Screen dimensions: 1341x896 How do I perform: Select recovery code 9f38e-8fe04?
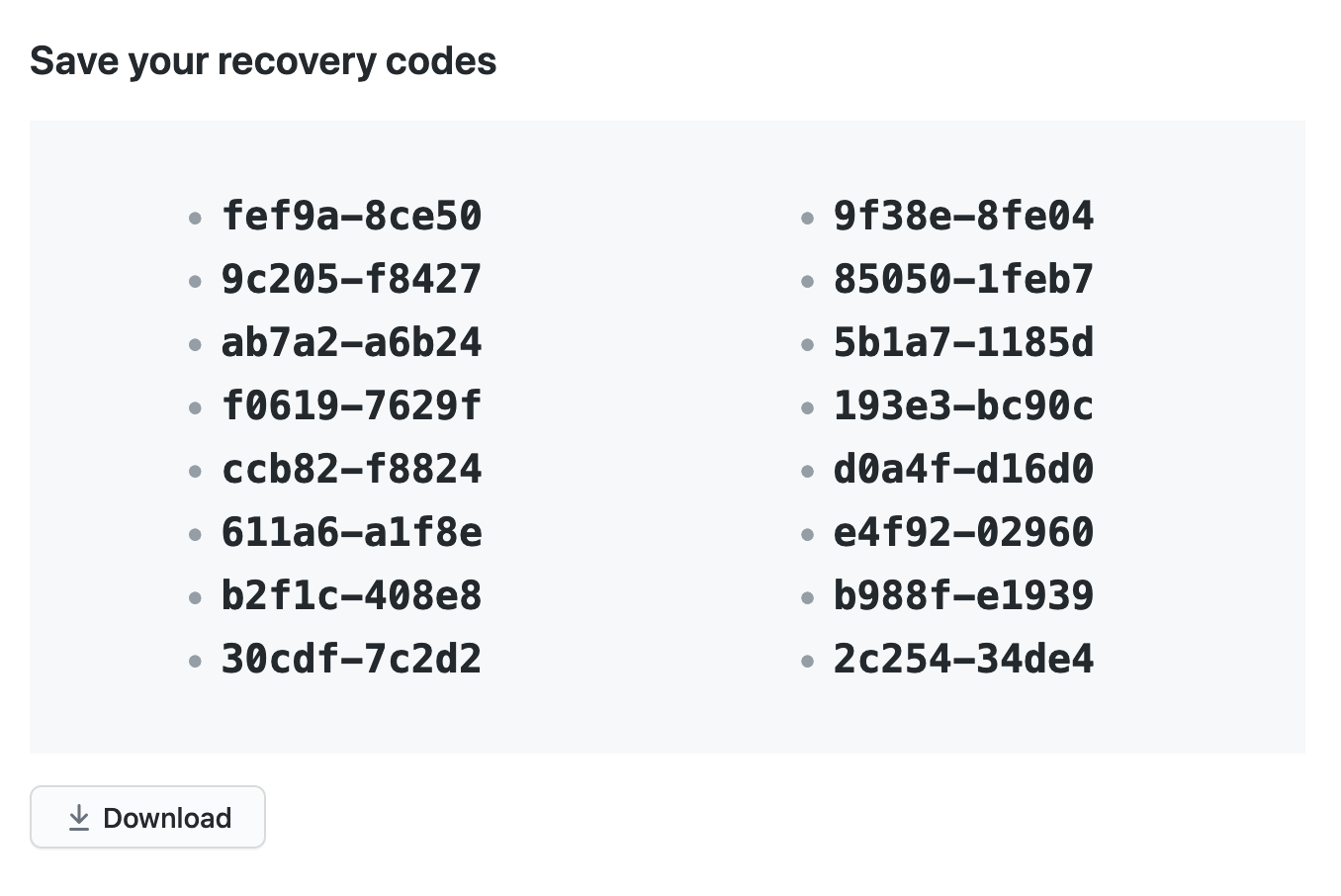click(964, 216)
